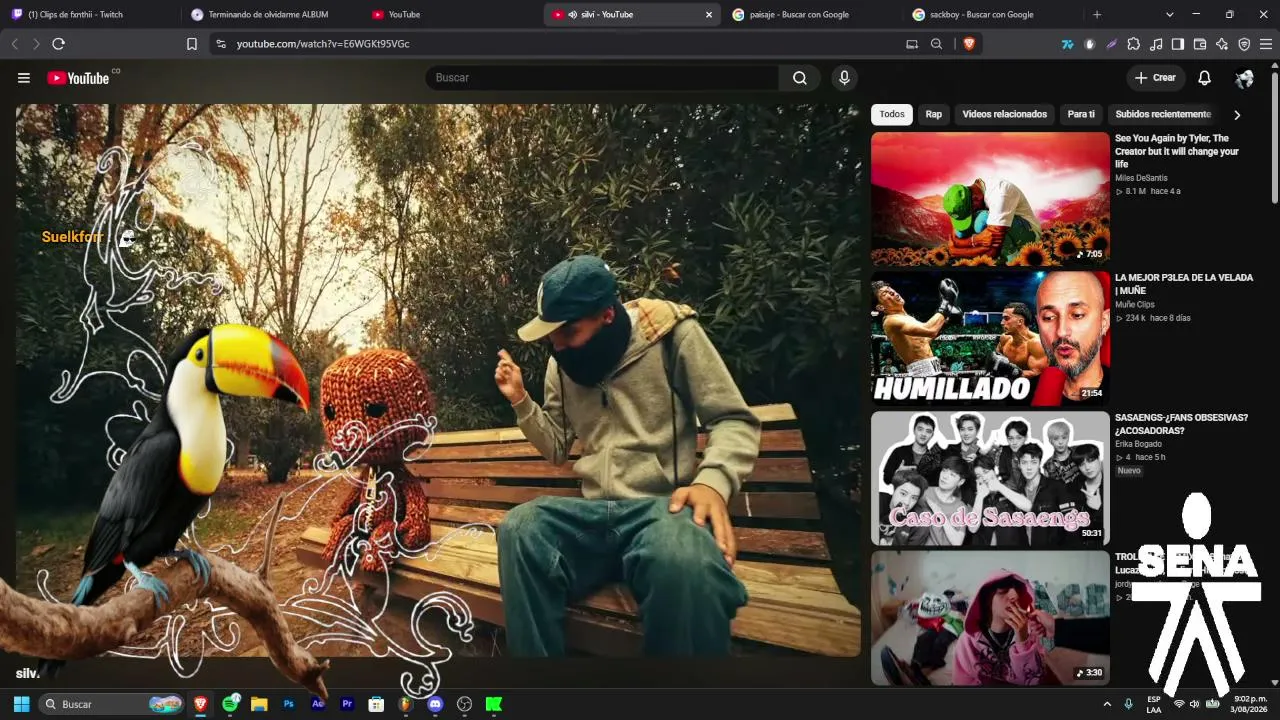1280x720 pixels.
Task: Open Erika Bogado channel link
Action: coord(1138,444)
